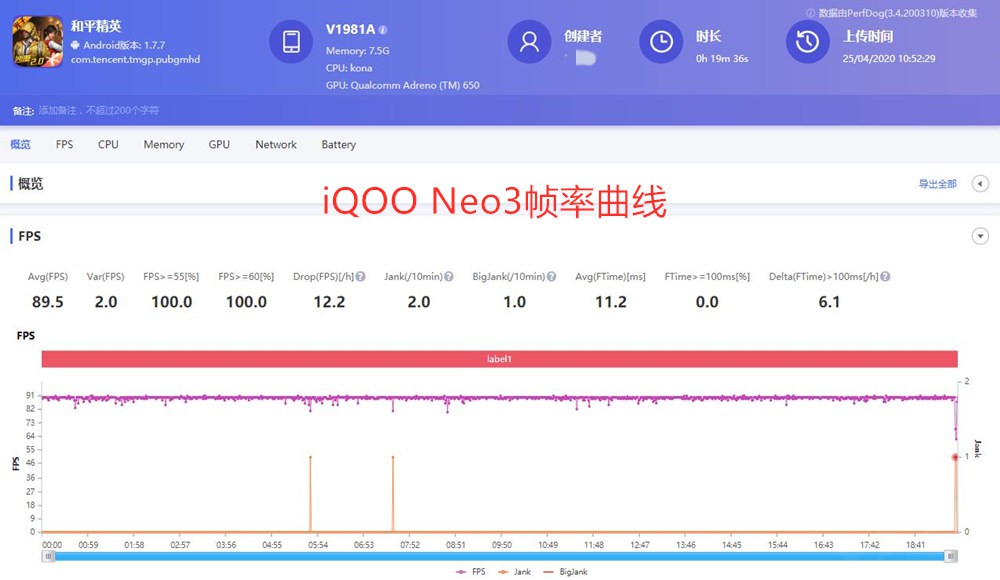1000x580 pixels.
Task: Click the device tablet icon
Action: [x=291, y=41]
